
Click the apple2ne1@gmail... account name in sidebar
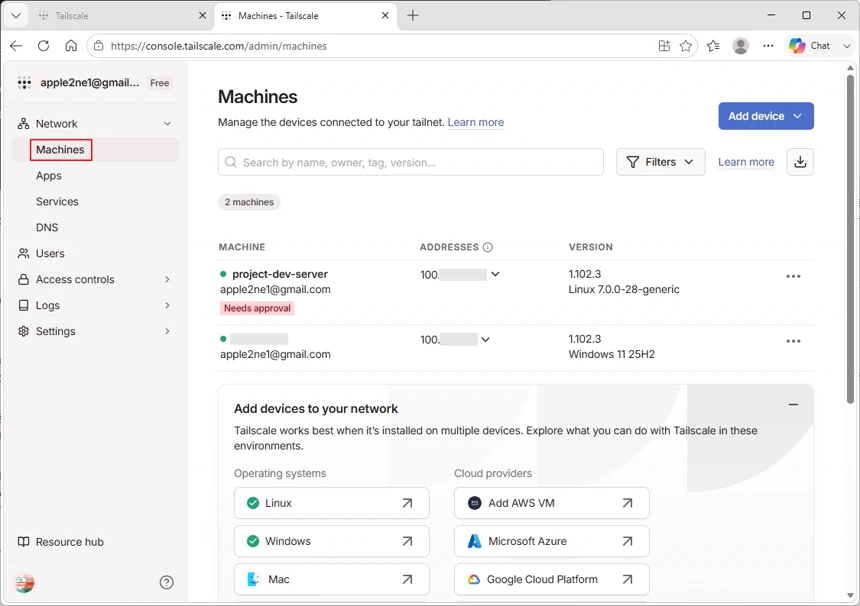(90, 83)
